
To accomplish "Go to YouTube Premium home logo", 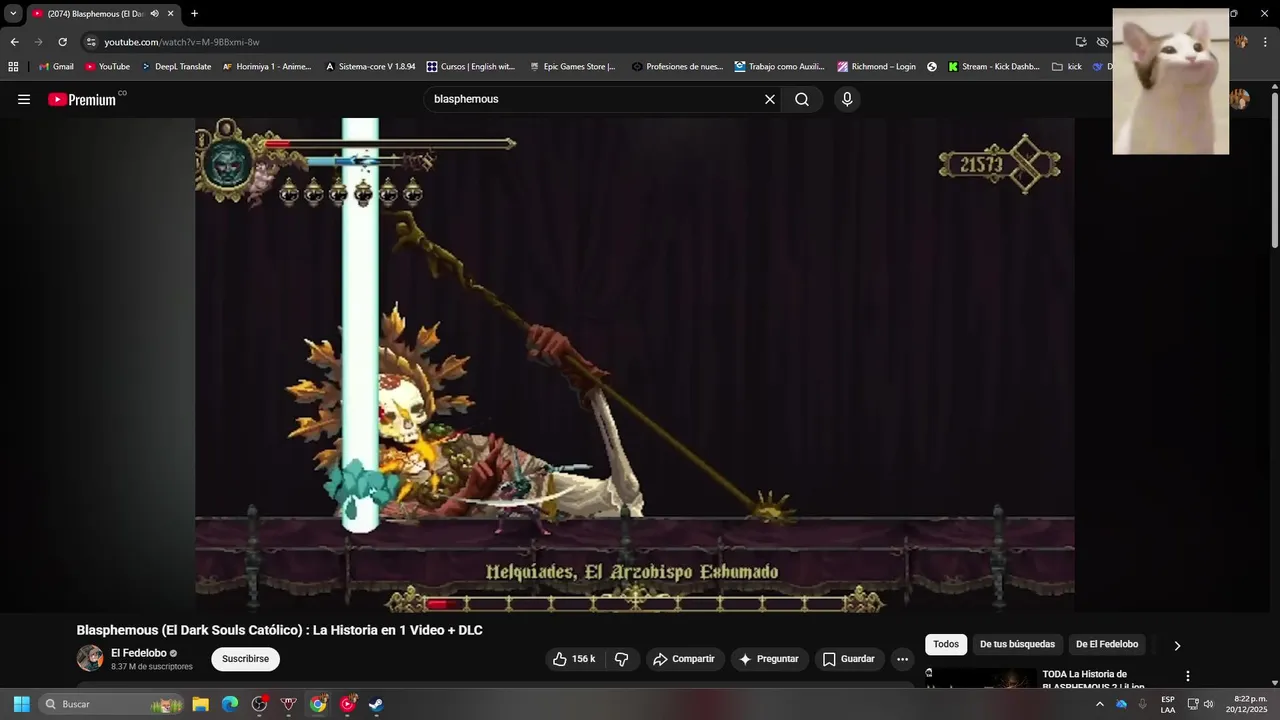I will pos(83,99).
